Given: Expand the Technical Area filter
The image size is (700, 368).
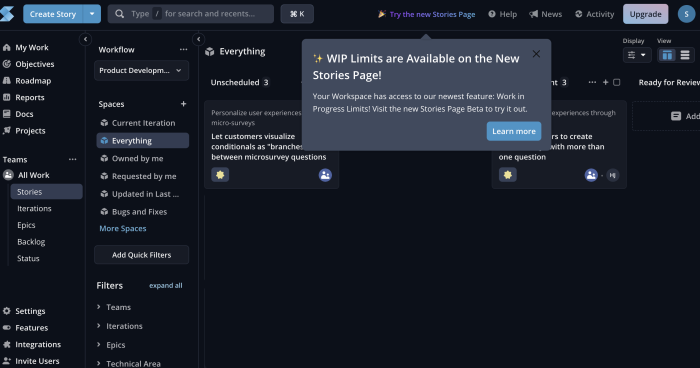Looking at the screenshot, I should click(129, 364).
